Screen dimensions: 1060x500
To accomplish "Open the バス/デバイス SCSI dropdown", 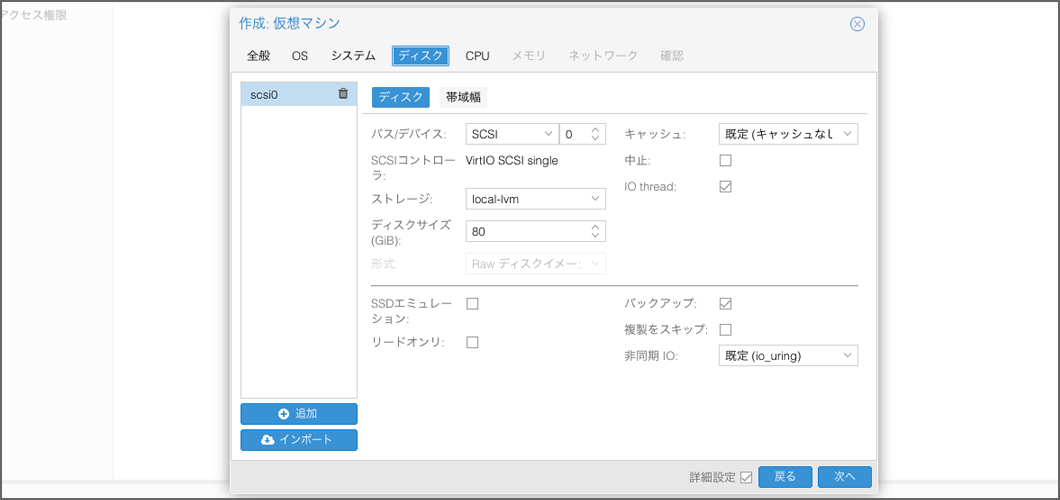I will point(511,134).
